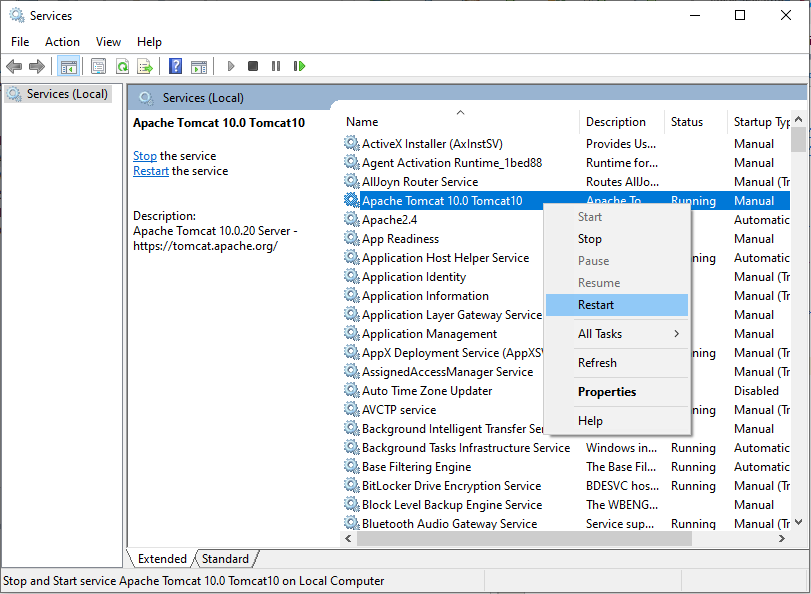Select BitLocker Drive Encryption Service row
The image size is (811, 594).
pyautogui.click(x=566, y=486)
